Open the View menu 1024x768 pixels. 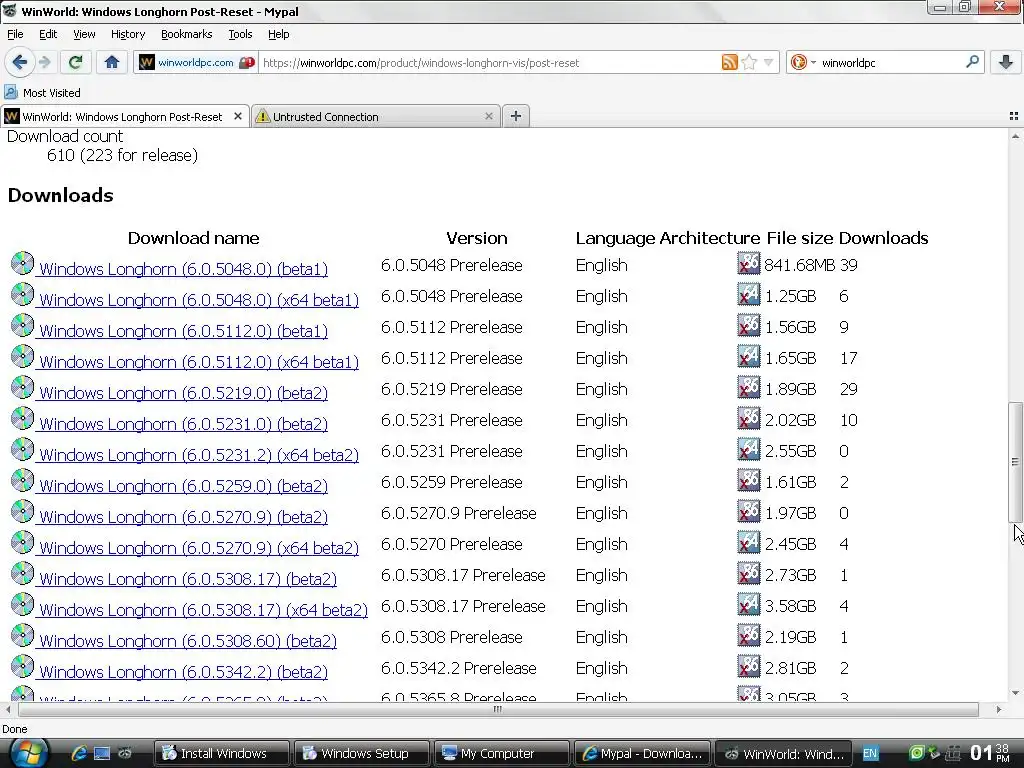(84, 34)
